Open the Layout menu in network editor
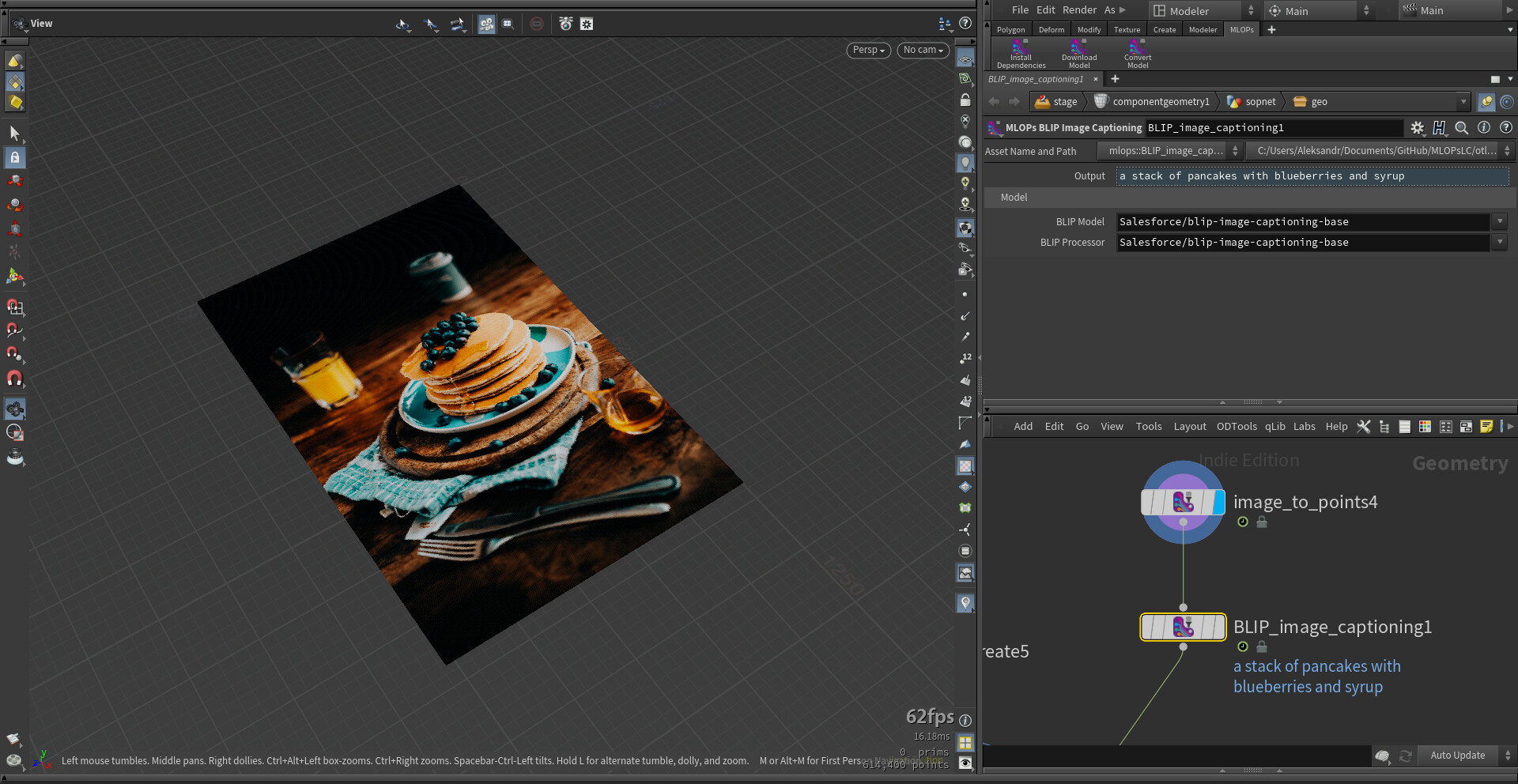The height and width of the screenshot is (784, 1518). 1189,427
